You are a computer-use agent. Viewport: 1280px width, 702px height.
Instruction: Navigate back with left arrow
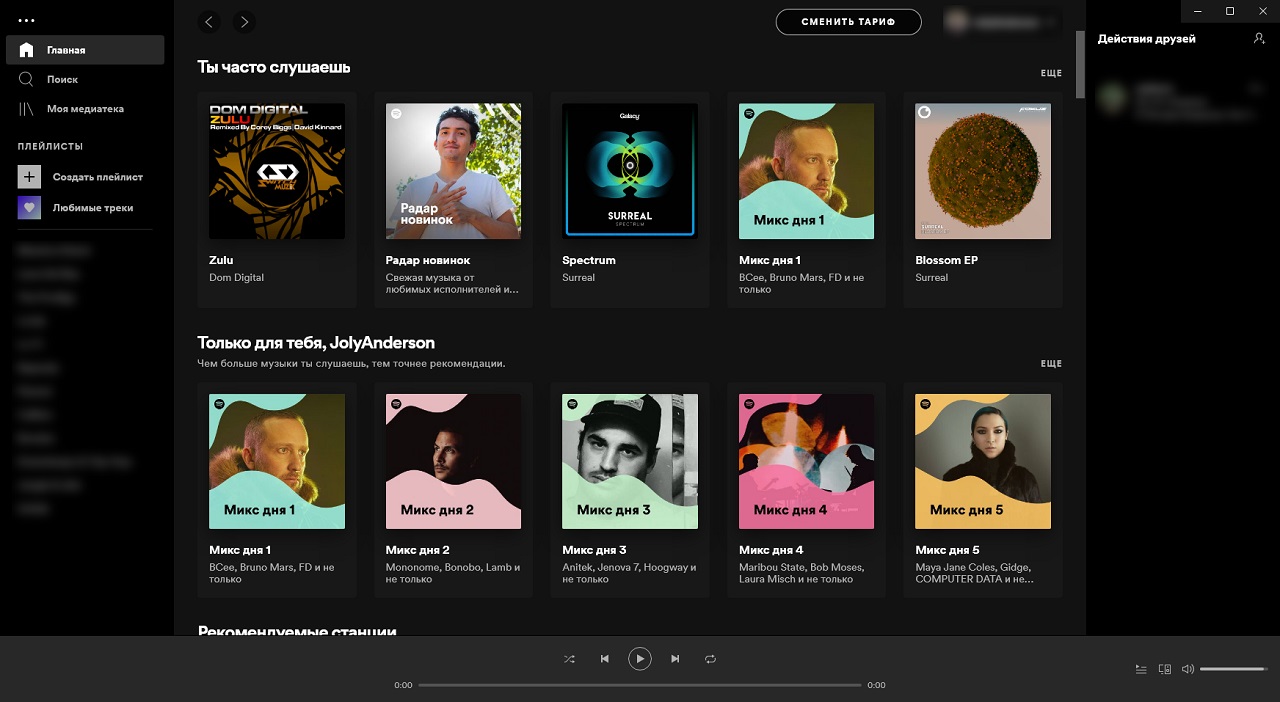point(208,22)
